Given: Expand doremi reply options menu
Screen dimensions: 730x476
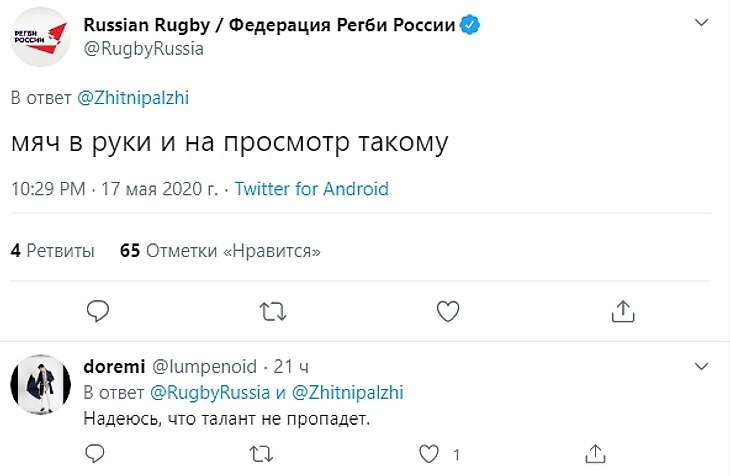Looking at the screenshot, I should click(x=702, y=366).
